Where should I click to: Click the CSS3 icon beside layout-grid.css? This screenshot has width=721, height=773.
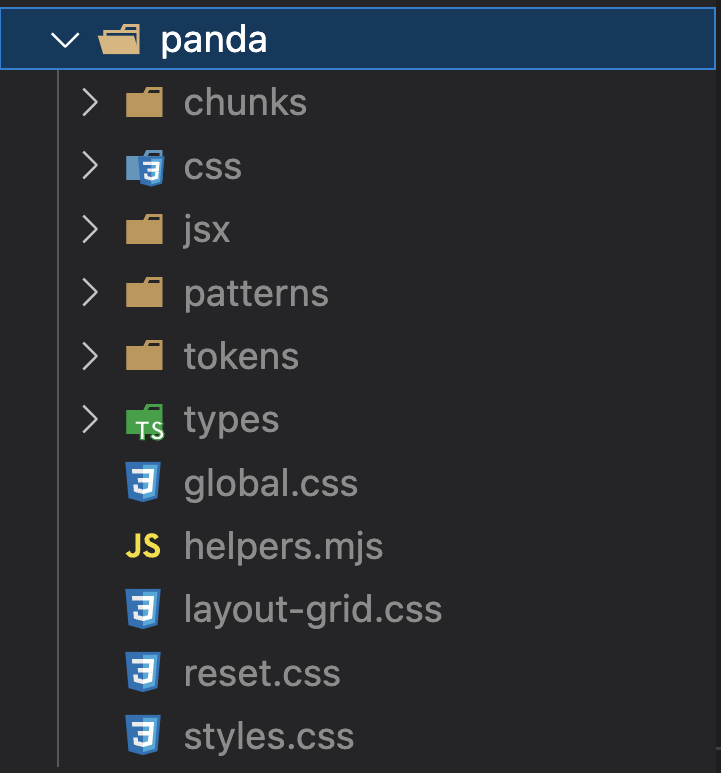[143, 610]
